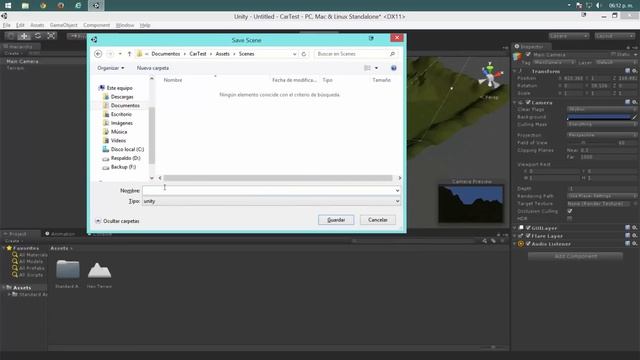Open Internet Explorer from taskbar
This screenshot has width=640, height=360.
[x=78, y=5]
